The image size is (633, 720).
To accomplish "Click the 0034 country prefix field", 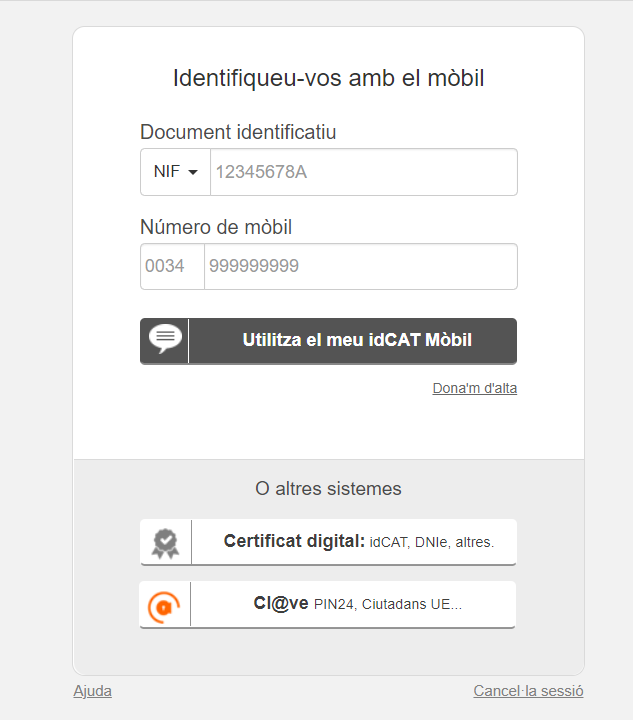I will pos(172,266).
